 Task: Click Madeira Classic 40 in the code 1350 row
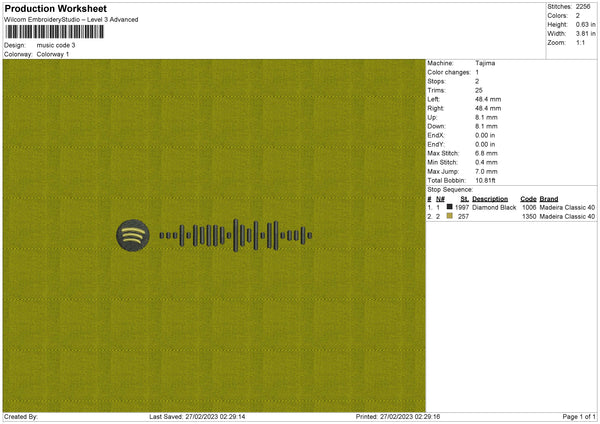(567, 217)
